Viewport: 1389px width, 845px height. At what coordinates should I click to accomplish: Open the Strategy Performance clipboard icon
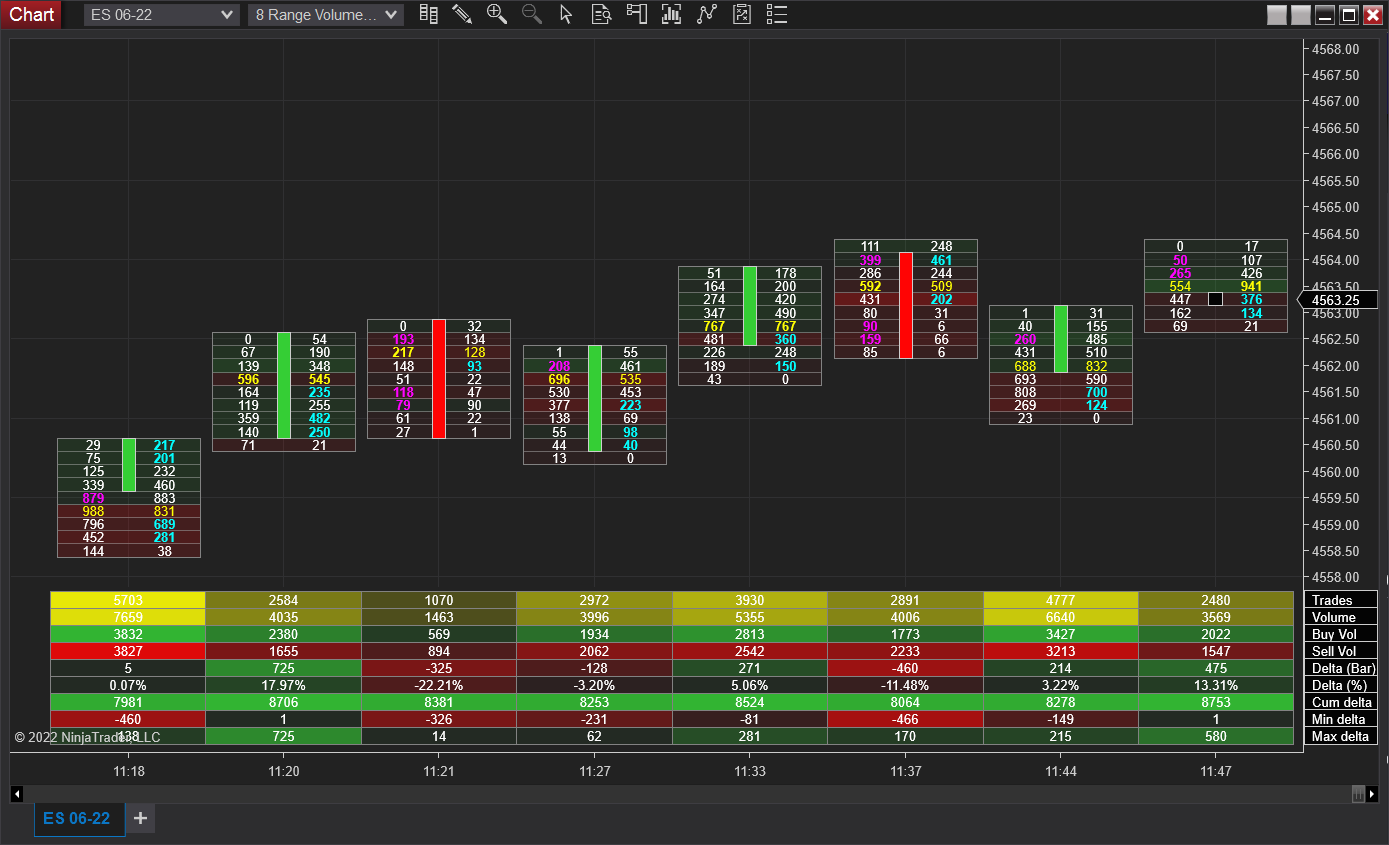pos(741,14)
